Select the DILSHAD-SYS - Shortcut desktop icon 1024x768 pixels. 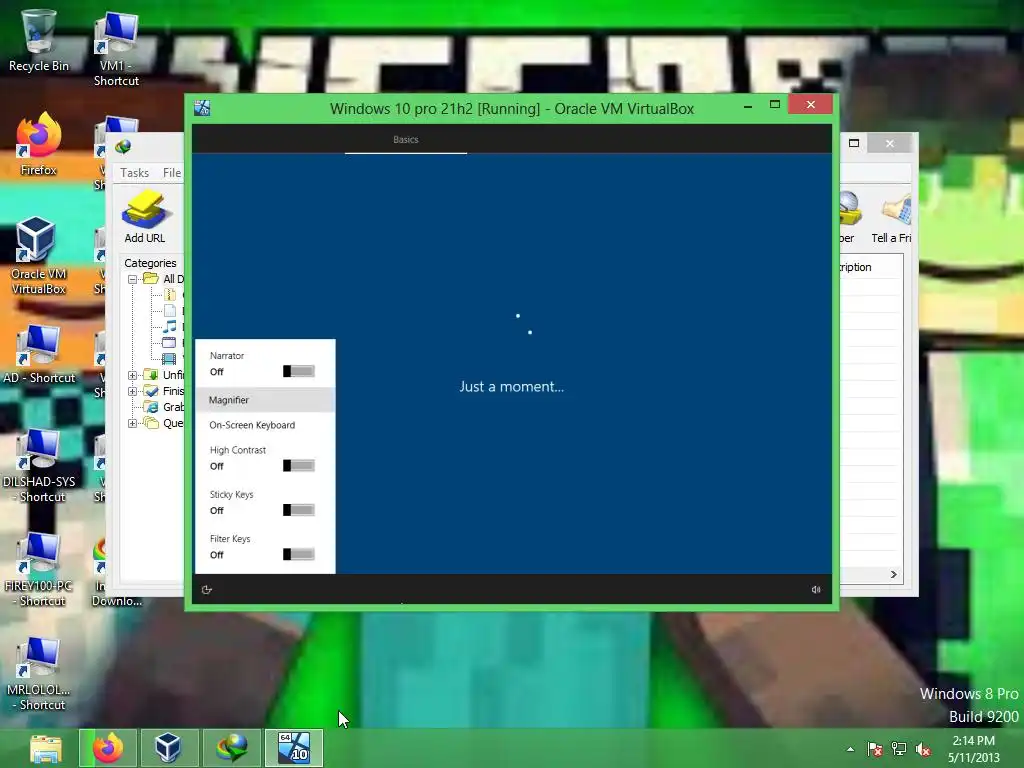(x=39, y=465)
